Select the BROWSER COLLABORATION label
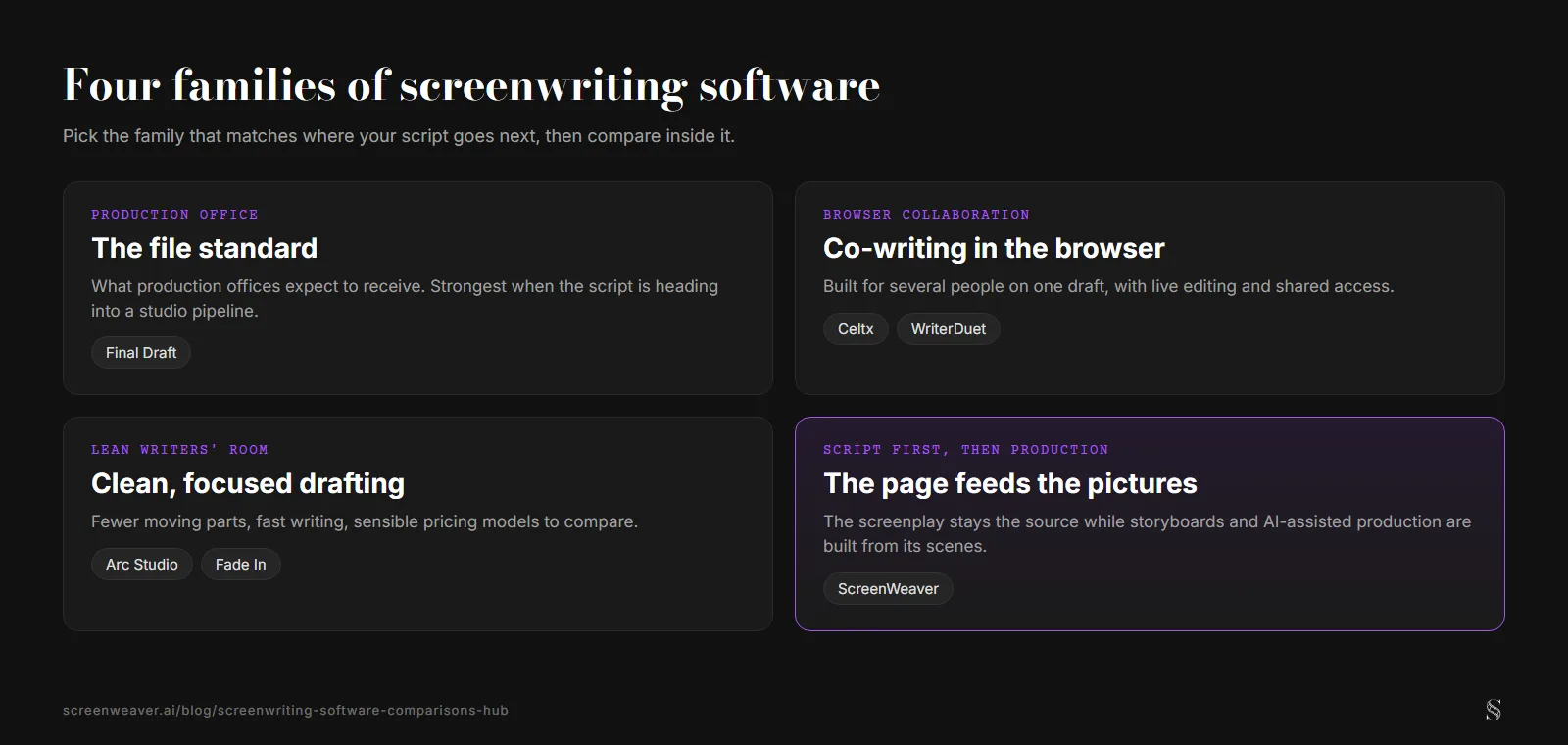This screenshot has height=745, width=1568. [927, 215]
